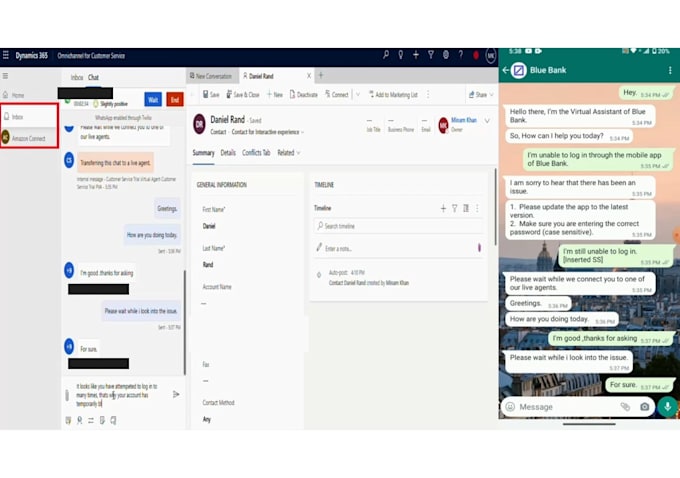
Task: Open command bar overflow more options
Action: point(428,95)
